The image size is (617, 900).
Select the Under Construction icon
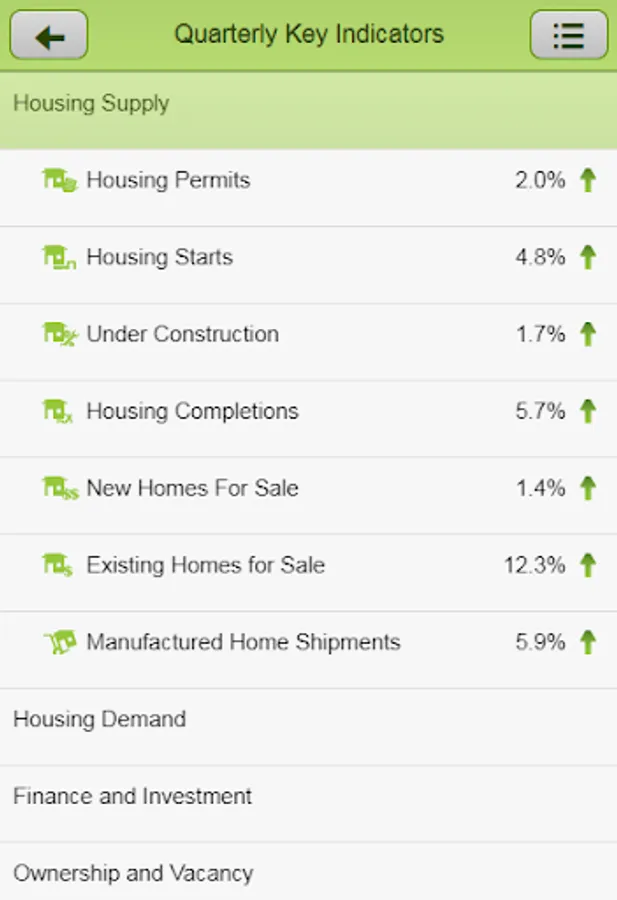click(x=59, y=335)
